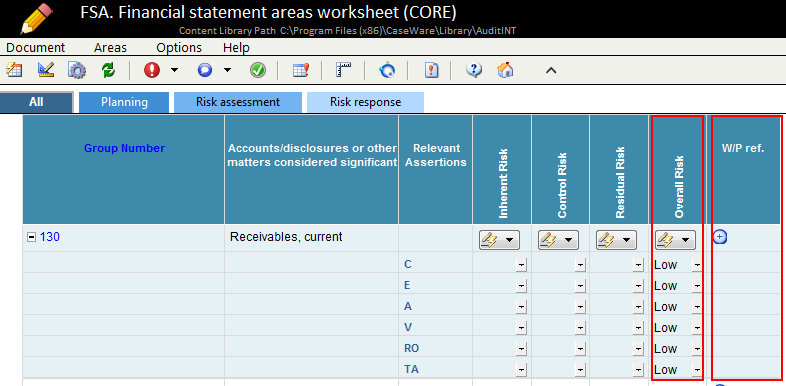Click the ruler icon in toolbar
This screenshot has width=786, height=386.
(x=343, y=70)
